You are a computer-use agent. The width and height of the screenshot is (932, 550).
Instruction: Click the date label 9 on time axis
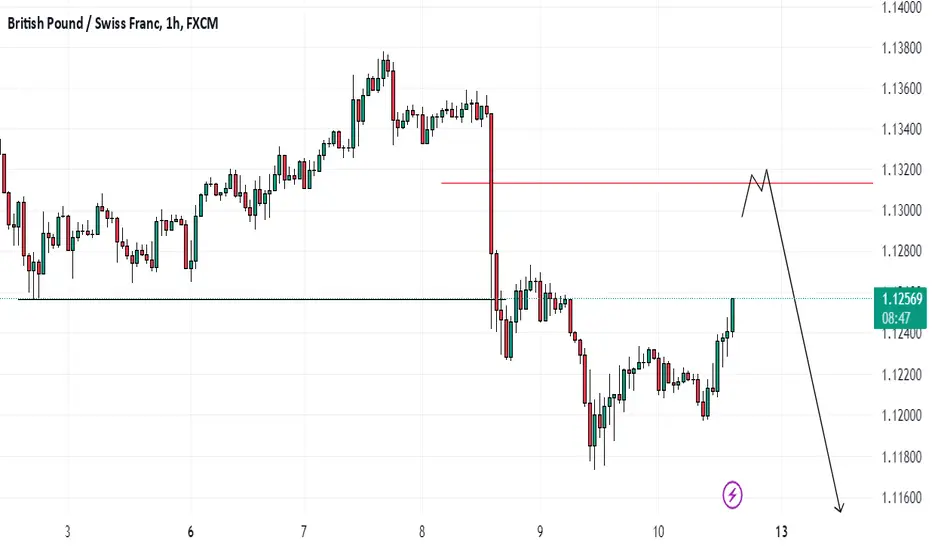[540, 532]
